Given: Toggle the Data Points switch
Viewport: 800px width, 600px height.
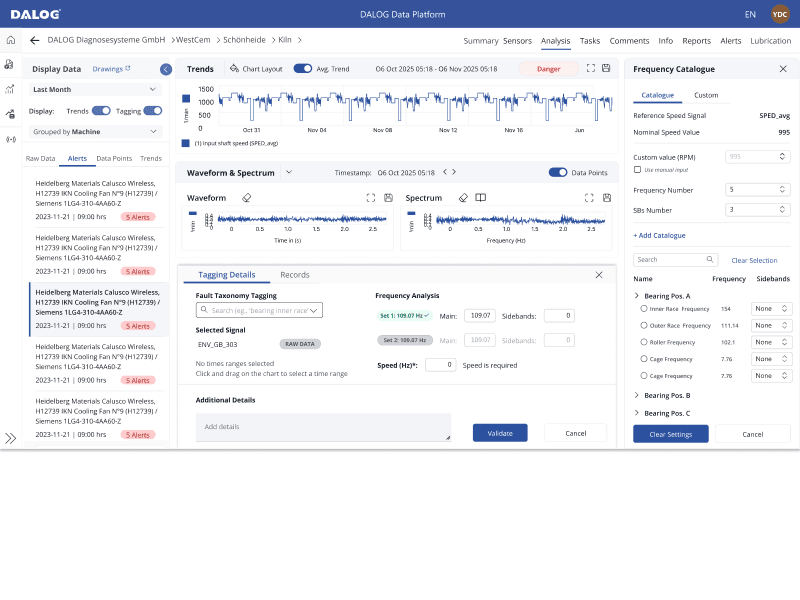Looking at the screenshot, I should click(x=558, y=172).
